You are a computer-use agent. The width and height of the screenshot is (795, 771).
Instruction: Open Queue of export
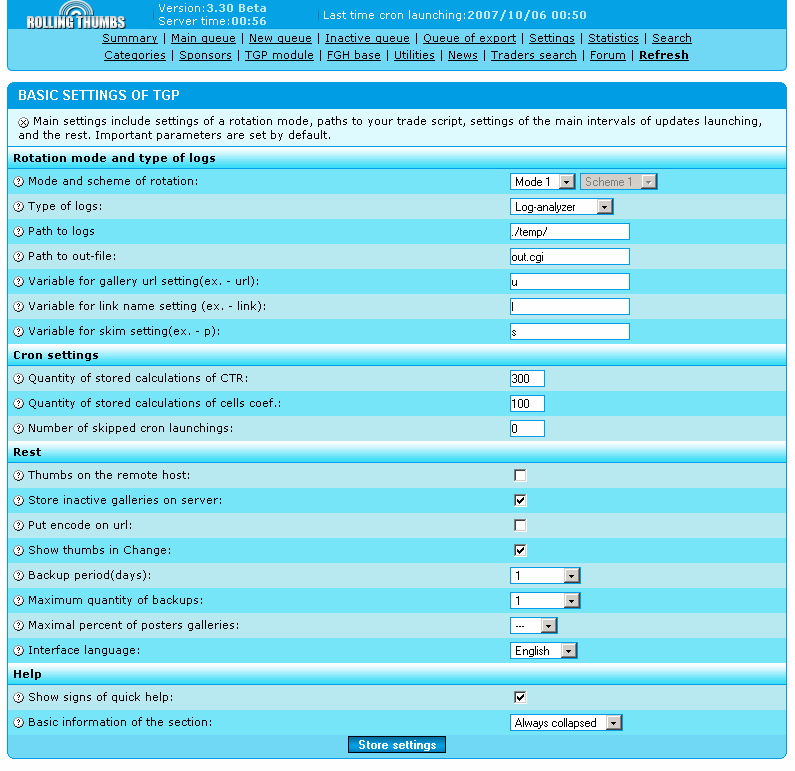coord(469,38)
